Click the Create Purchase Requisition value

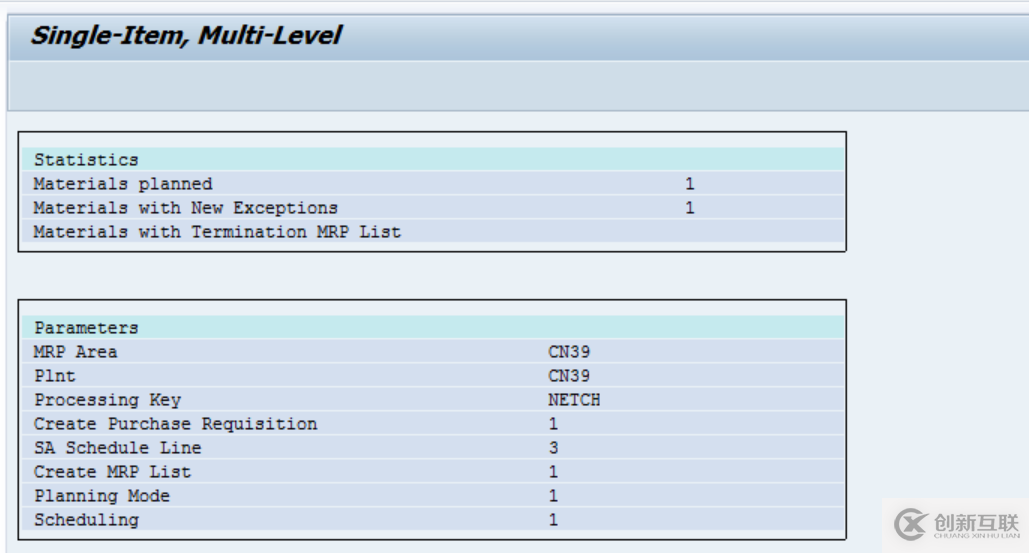pos(553,424)
